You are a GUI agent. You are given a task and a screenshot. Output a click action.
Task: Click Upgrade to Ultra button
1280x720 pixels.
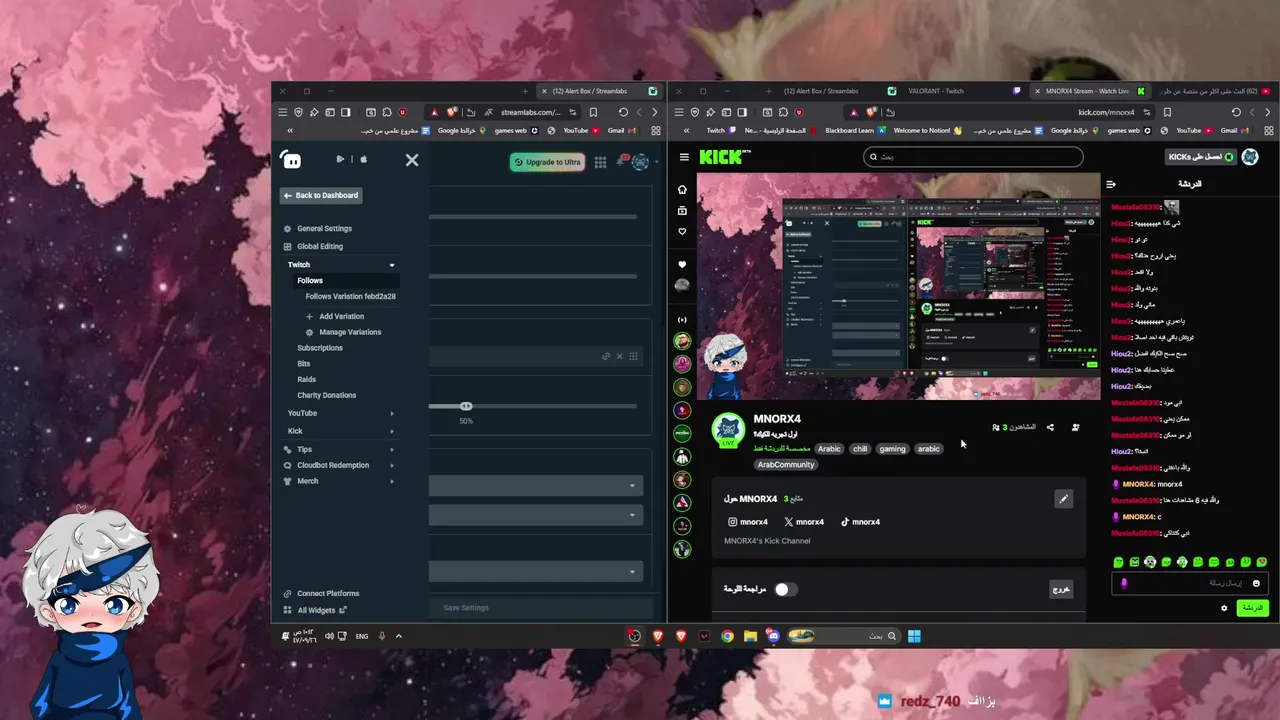(547, 162)
